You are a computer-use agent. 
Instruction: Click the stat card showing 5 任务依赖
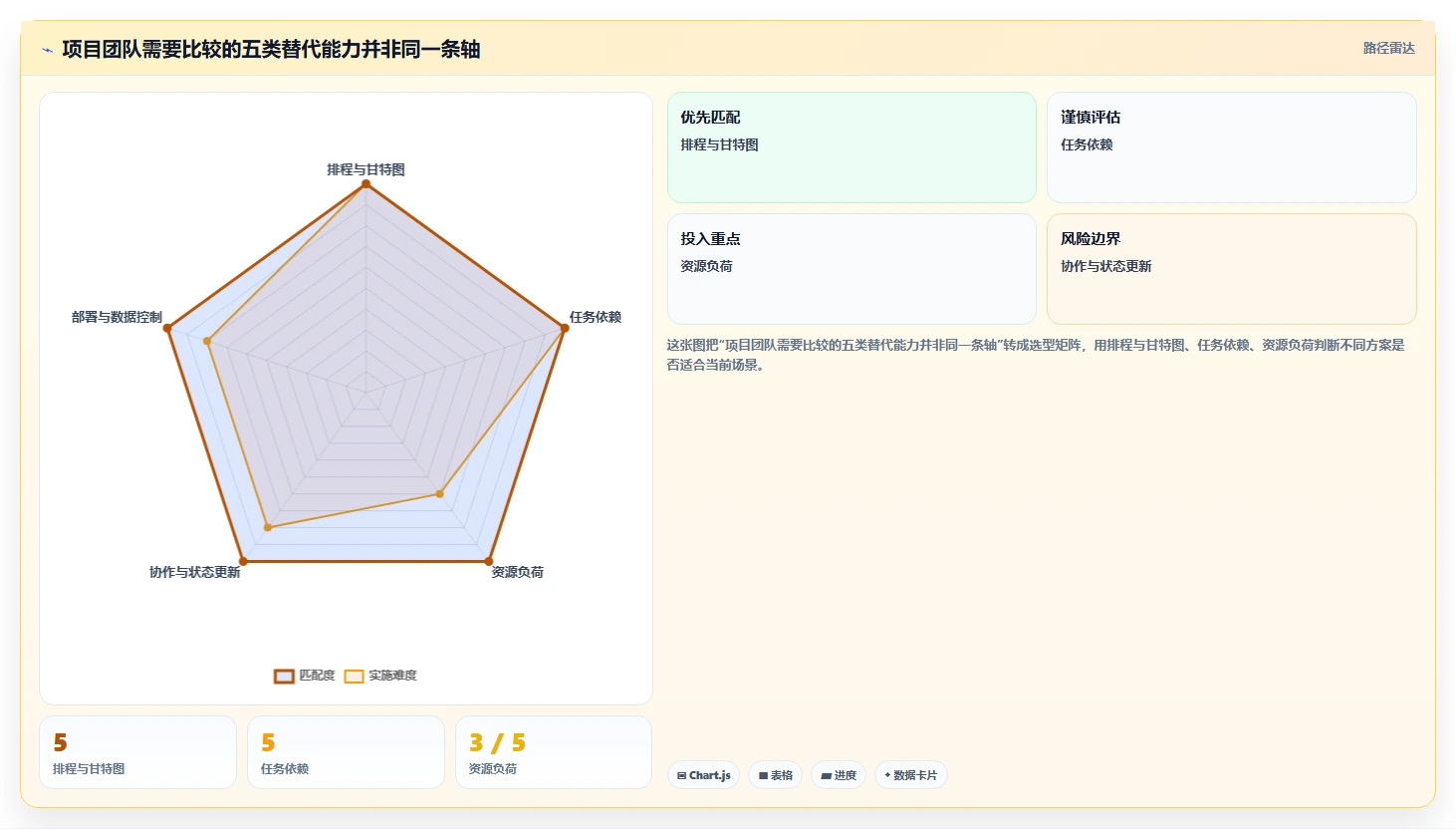(346, 752)
